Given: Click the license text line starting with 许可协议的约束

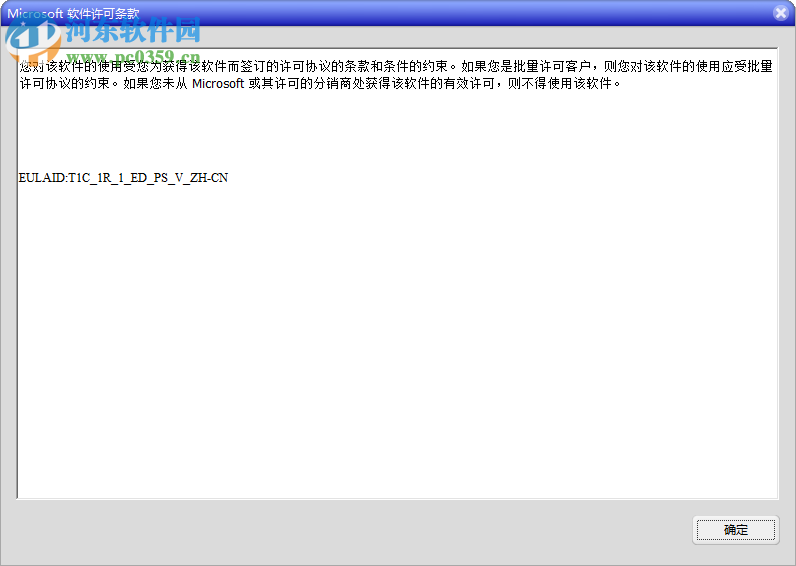Looking at the screenshot, I should pyautogui.click(x=320, y=83).
